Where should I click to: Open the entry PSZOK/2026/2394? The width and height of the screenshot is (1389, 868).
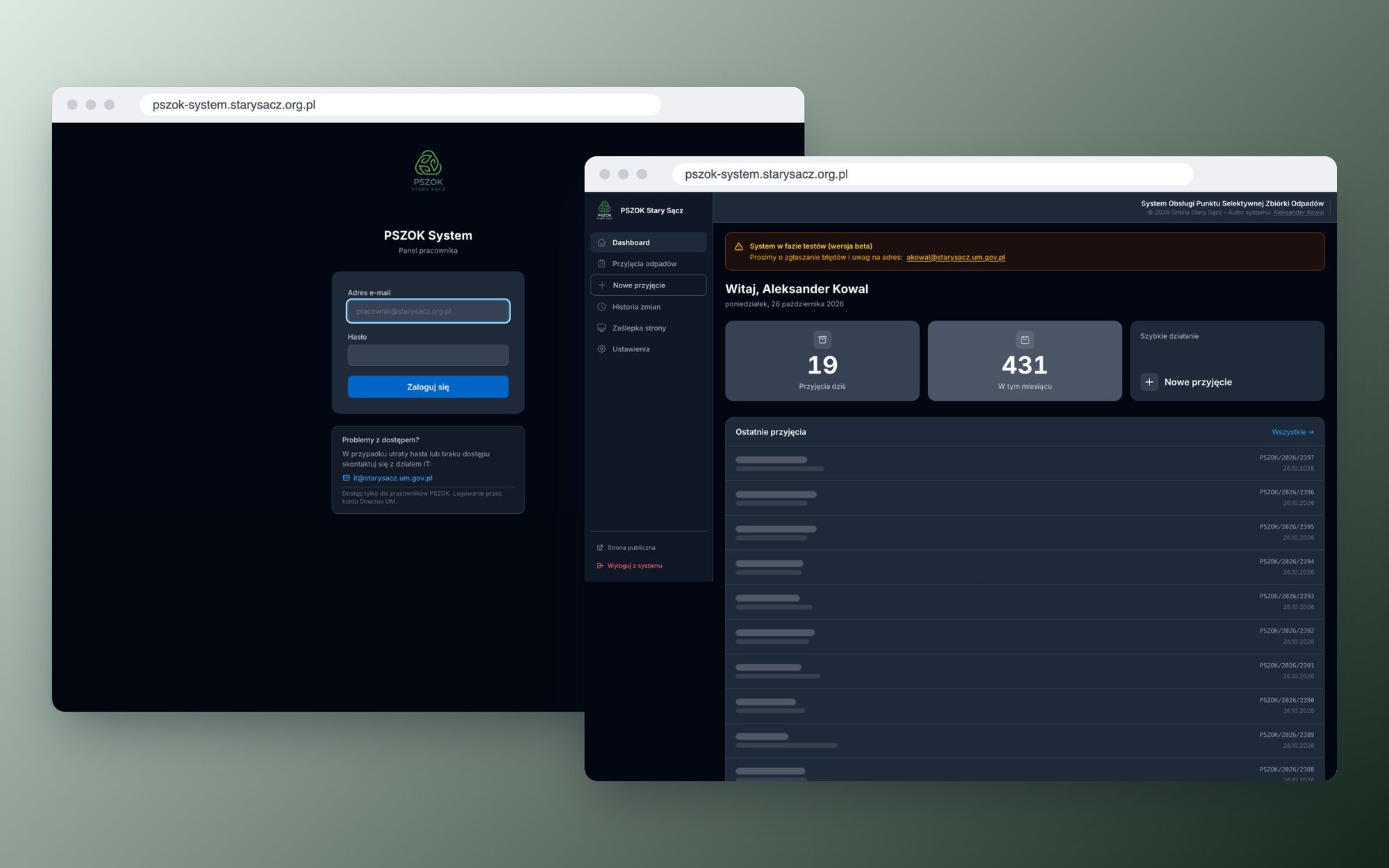click(x=1025, y=567)
